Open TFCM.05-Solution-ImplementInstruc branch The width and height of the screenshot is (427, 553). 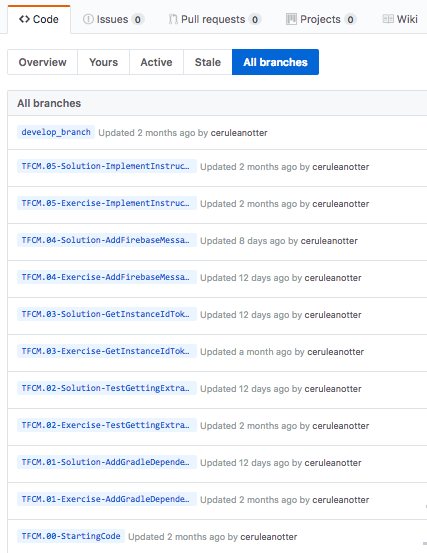(x=107, y=166)
